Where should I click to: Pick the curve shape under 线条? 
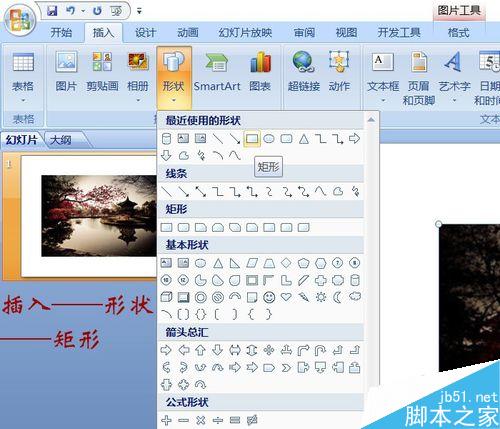321,192
